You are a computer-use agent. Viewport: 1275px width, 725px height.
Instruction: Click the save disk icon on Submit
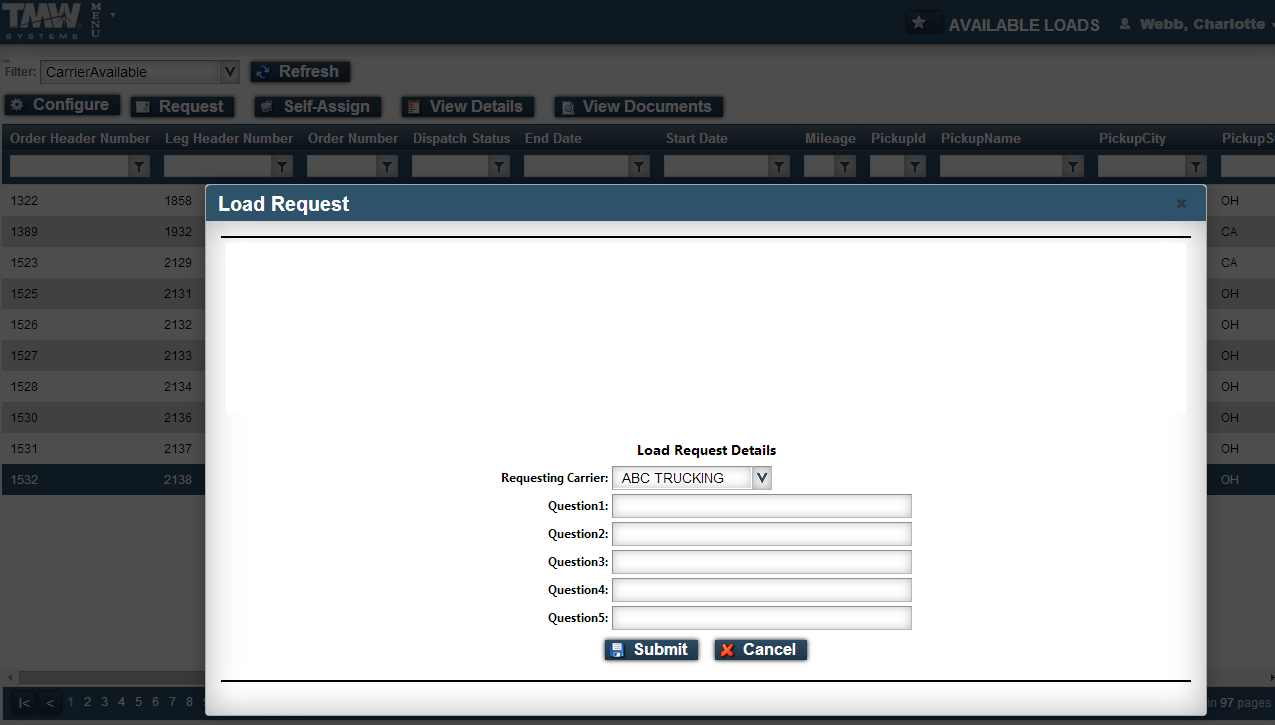coord(616,649)
